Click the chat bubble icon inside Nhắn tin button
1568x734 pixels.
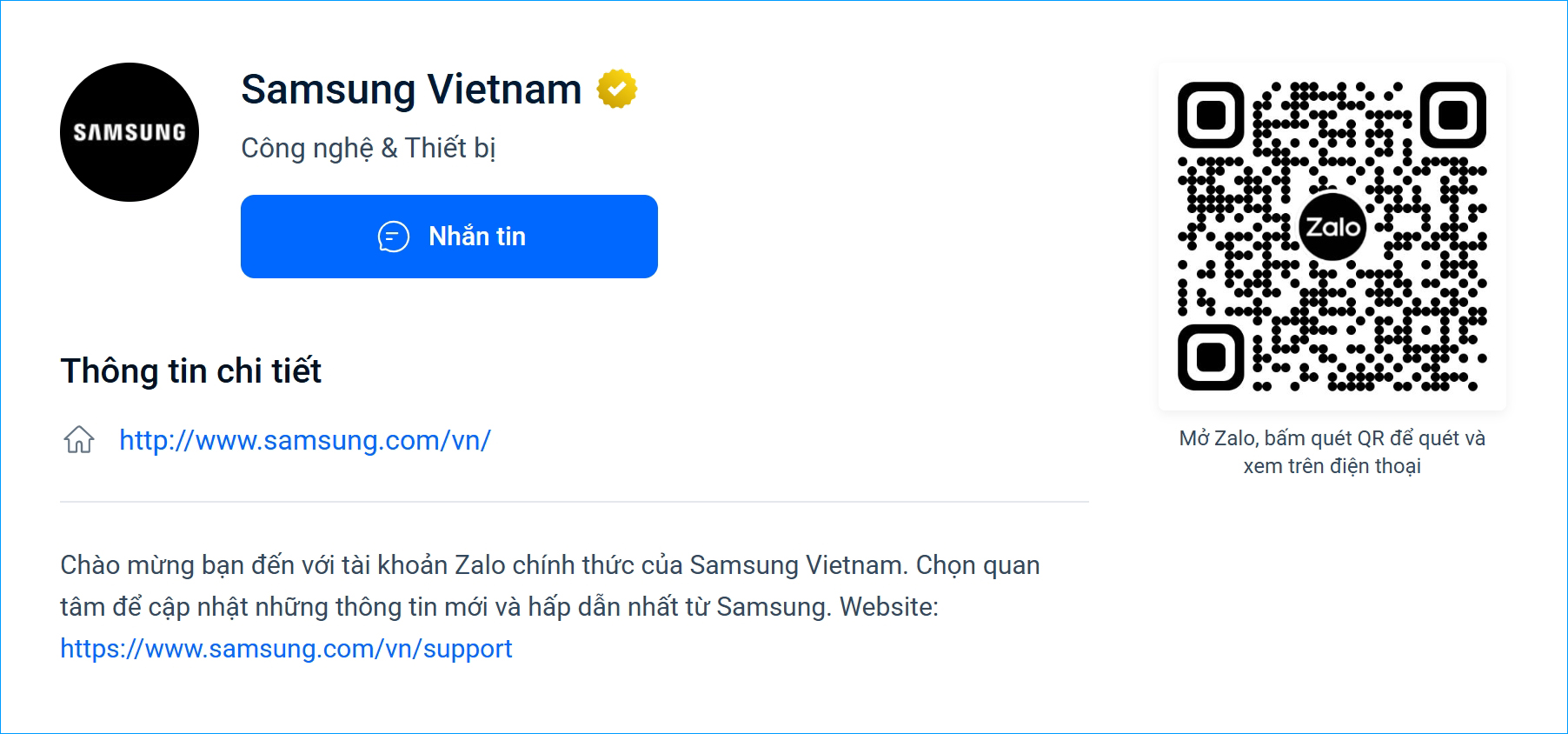(x=392, y=236)
